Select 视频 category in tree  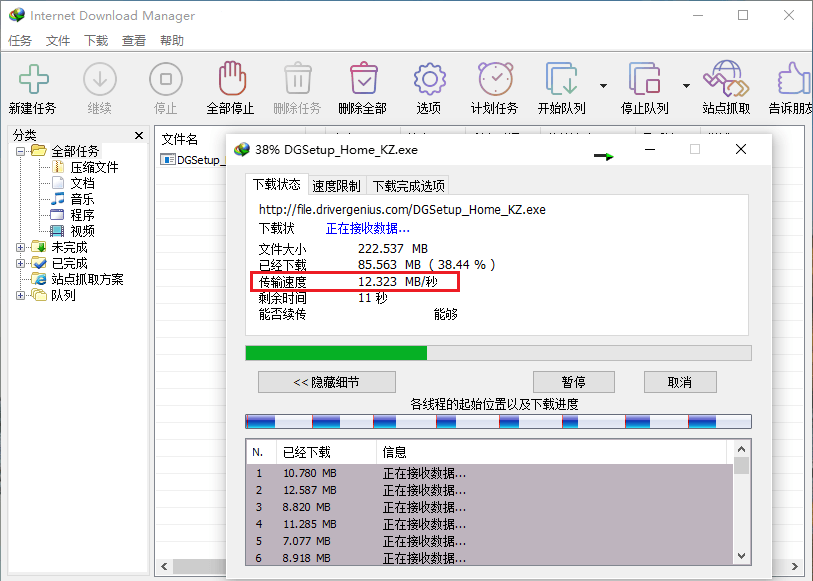(x=82, y=231)
